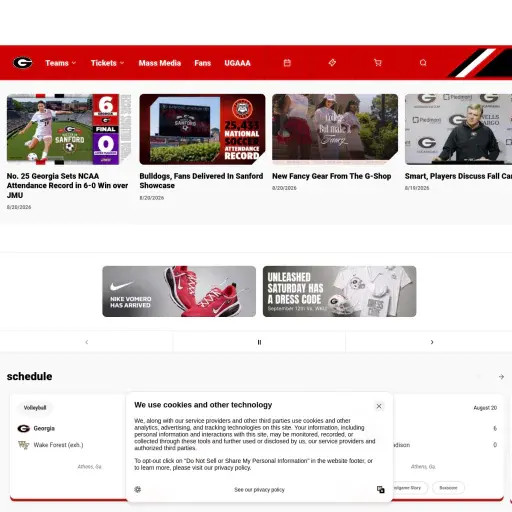Expand the Tickets dropdown menu
Image resolution: width=512 pixels, height=512 pixels.
pyautogui.click(x=107, y=63)
